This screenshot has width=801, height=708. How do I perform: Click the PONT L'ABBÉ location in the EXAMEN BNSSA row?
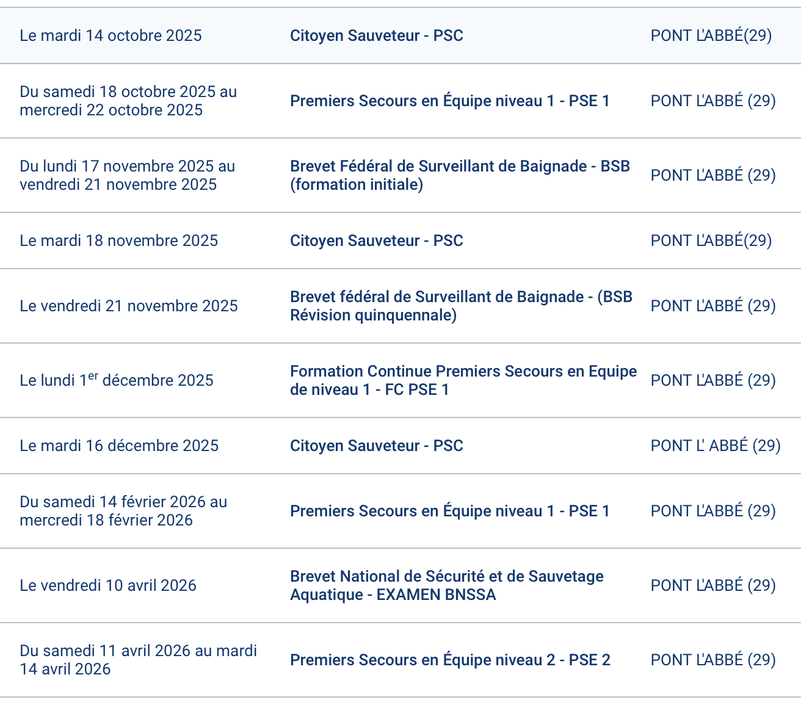(x=712, y=586)
